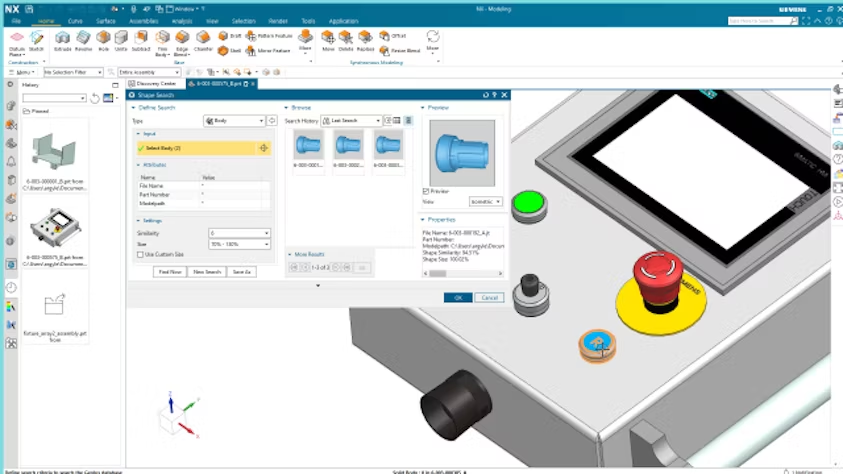Select the Extrude tool in ribbon
Screen dimensions: 843x474
click(x=63, y=39)
